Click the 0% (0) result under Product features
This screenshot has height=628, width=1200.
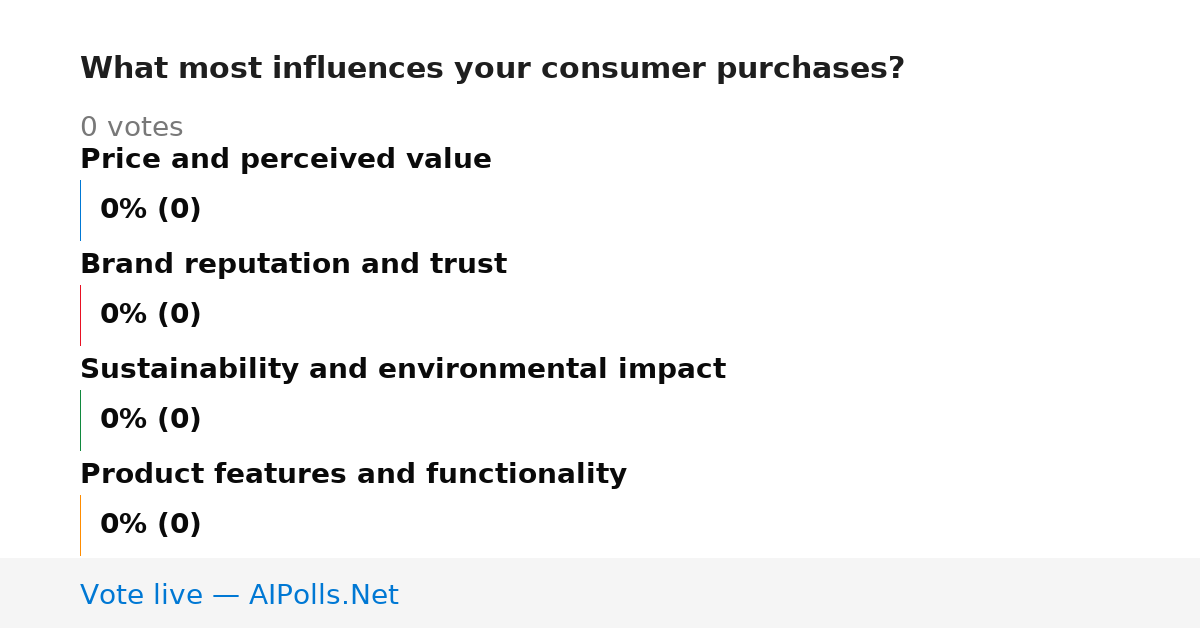150,525
